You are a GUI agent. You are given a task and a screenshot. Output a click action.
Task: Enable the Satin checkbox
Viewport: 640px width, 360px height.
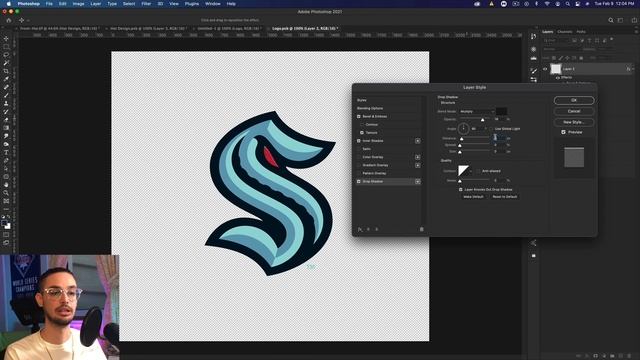359,149
